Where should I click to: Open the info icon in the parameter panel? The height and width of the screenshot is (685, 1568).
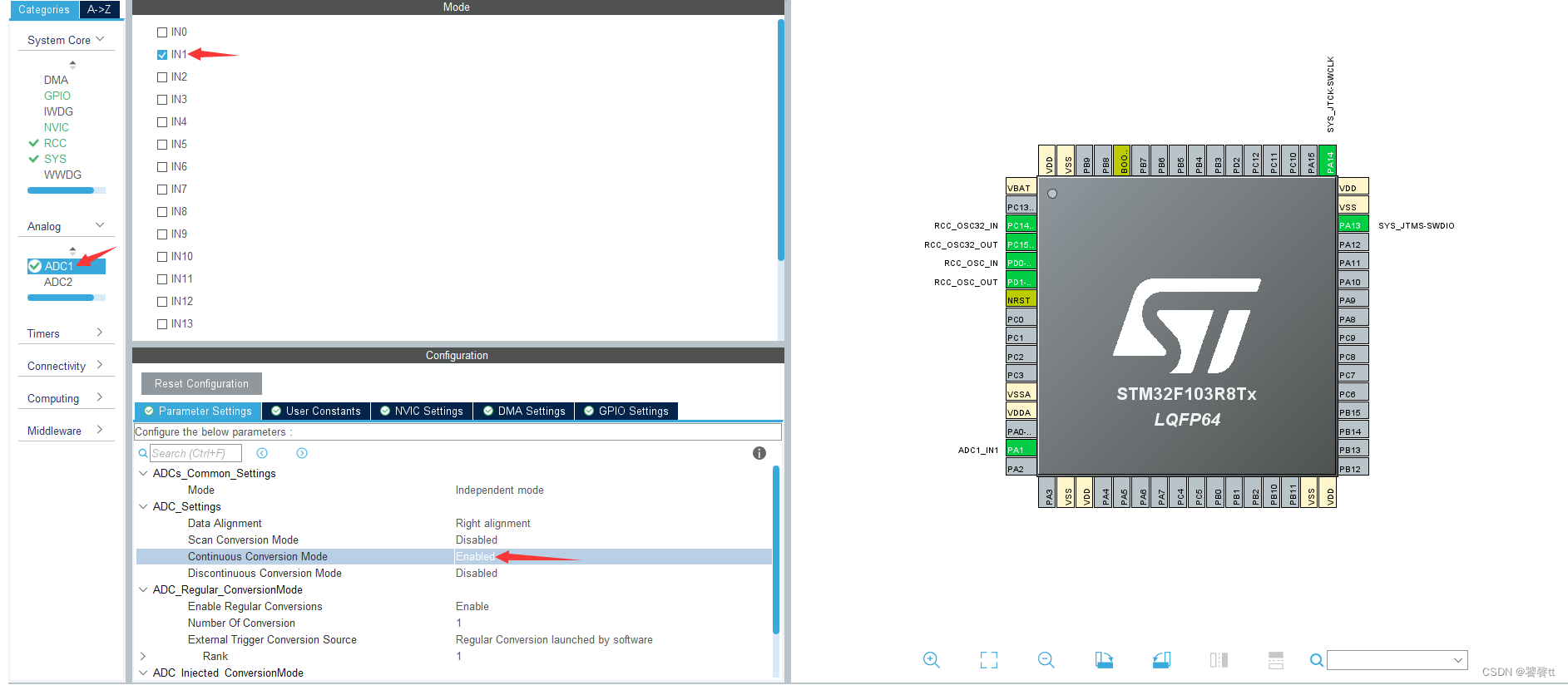(759, 453)
